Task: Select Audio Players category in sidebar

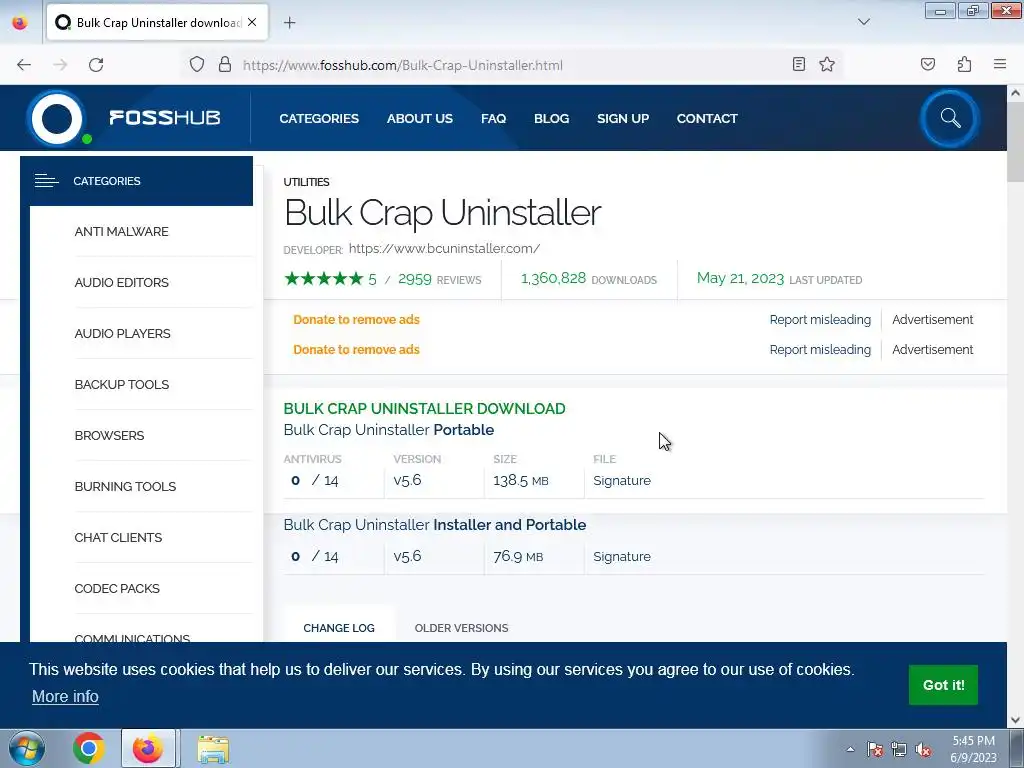Action: click(122, 334)
